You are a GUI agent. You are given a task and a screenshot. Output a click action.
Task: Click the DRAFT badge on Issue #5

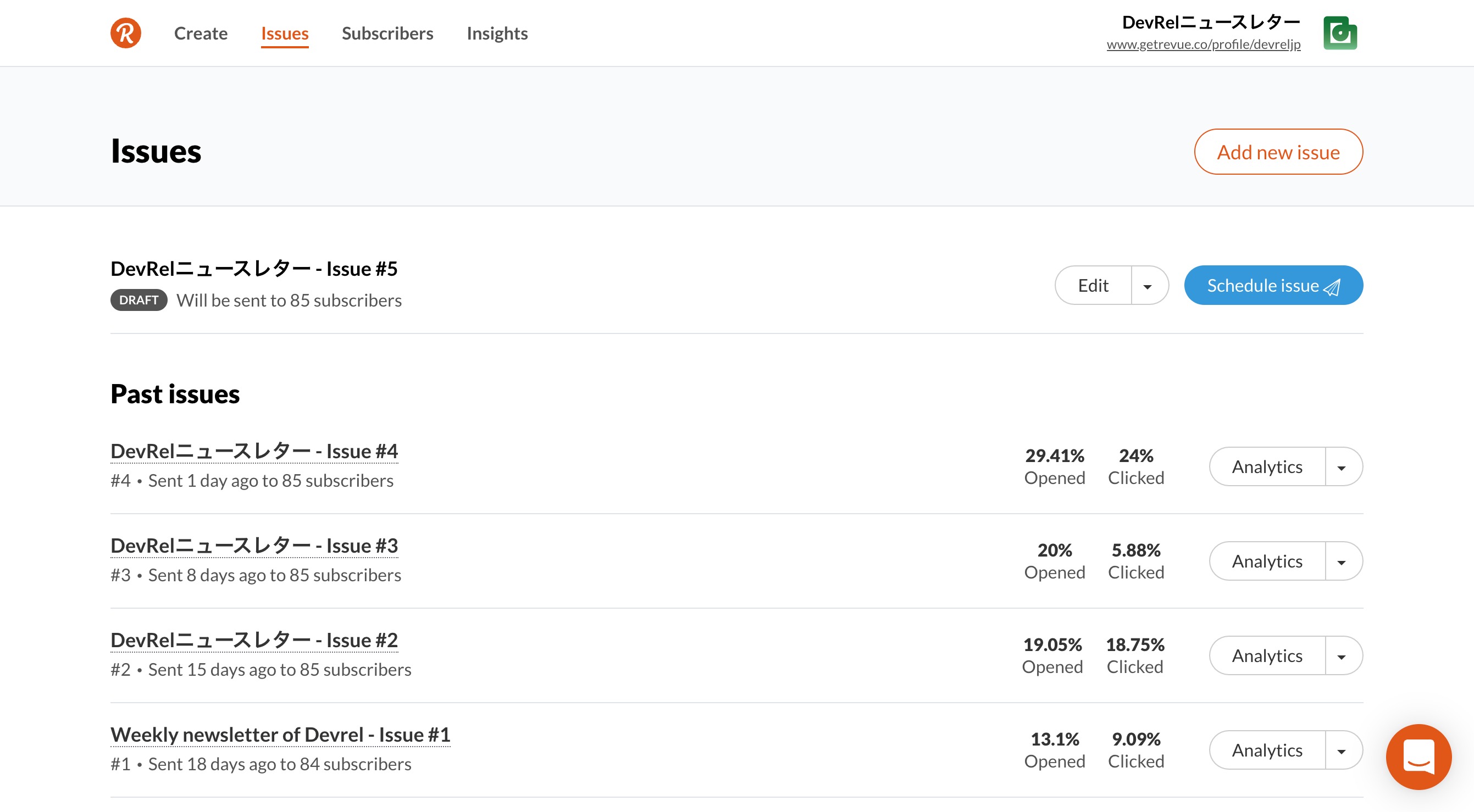(138, 300)
